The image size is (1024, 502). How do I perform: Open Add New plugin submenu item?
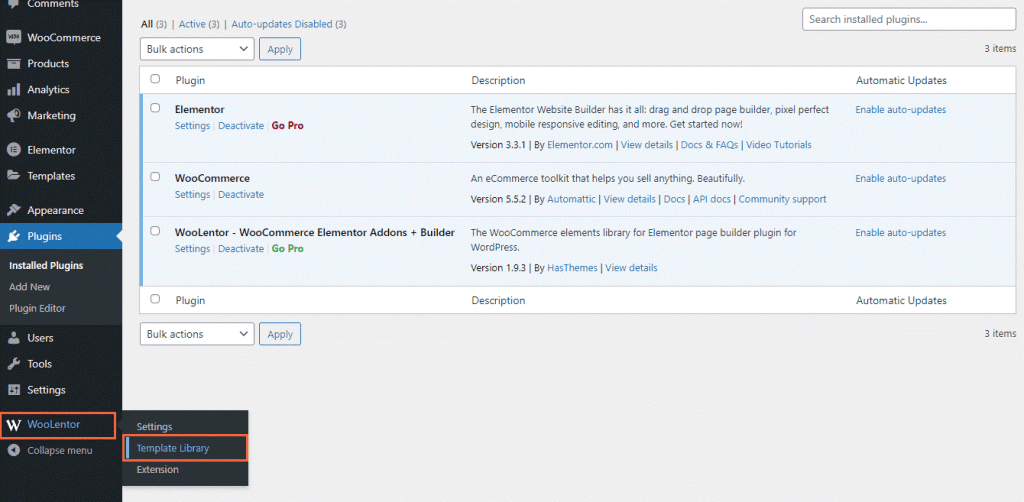(x=29, y=287)
